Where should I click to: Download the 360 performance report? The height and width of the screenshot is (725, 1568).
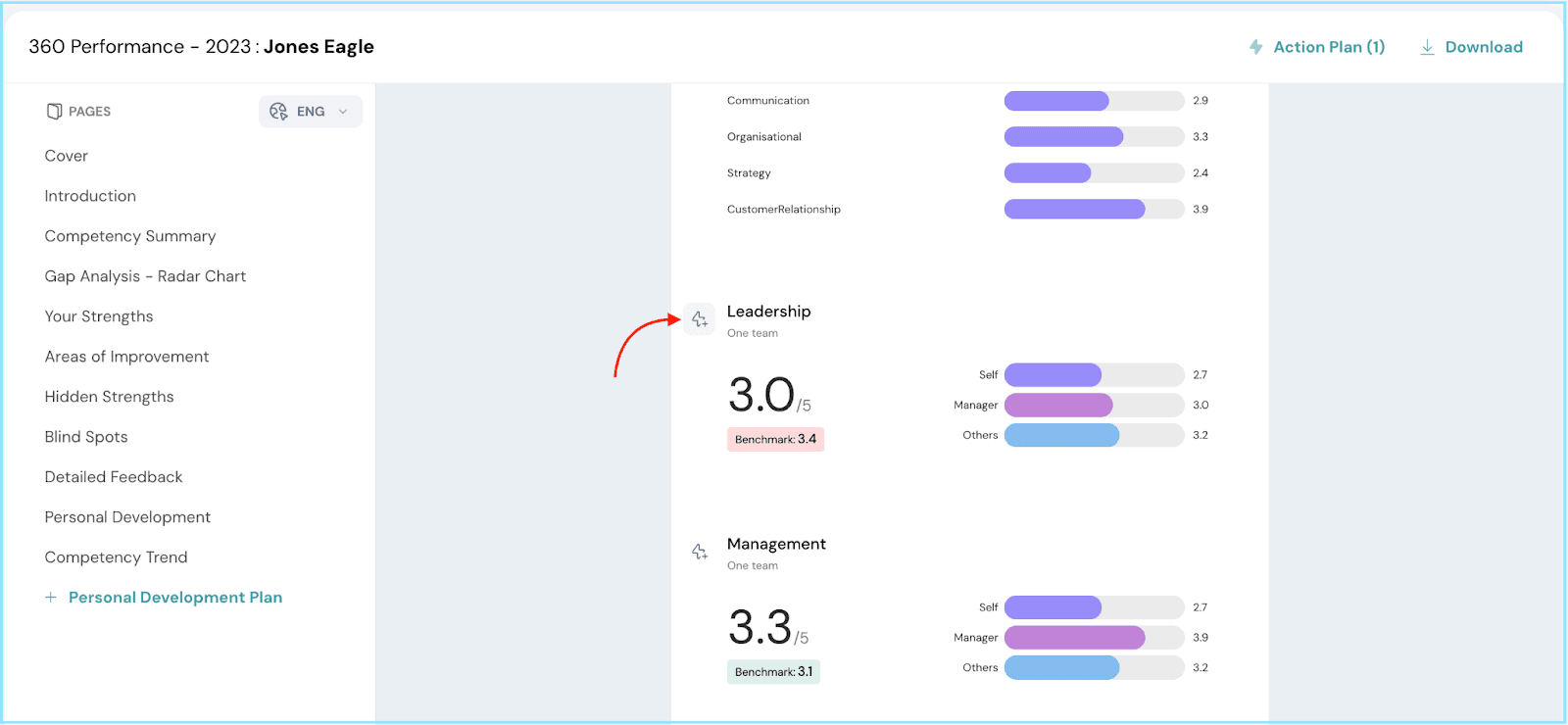click(x=1483, y=47)
